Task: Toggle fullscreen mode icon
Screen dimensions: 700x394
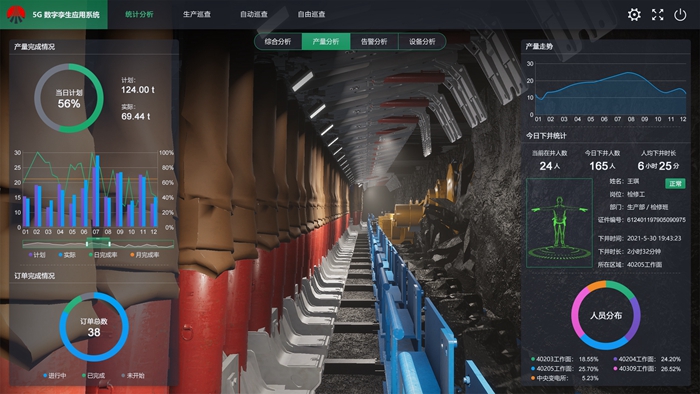Action: pyautogui.click(x=658, y=15)
